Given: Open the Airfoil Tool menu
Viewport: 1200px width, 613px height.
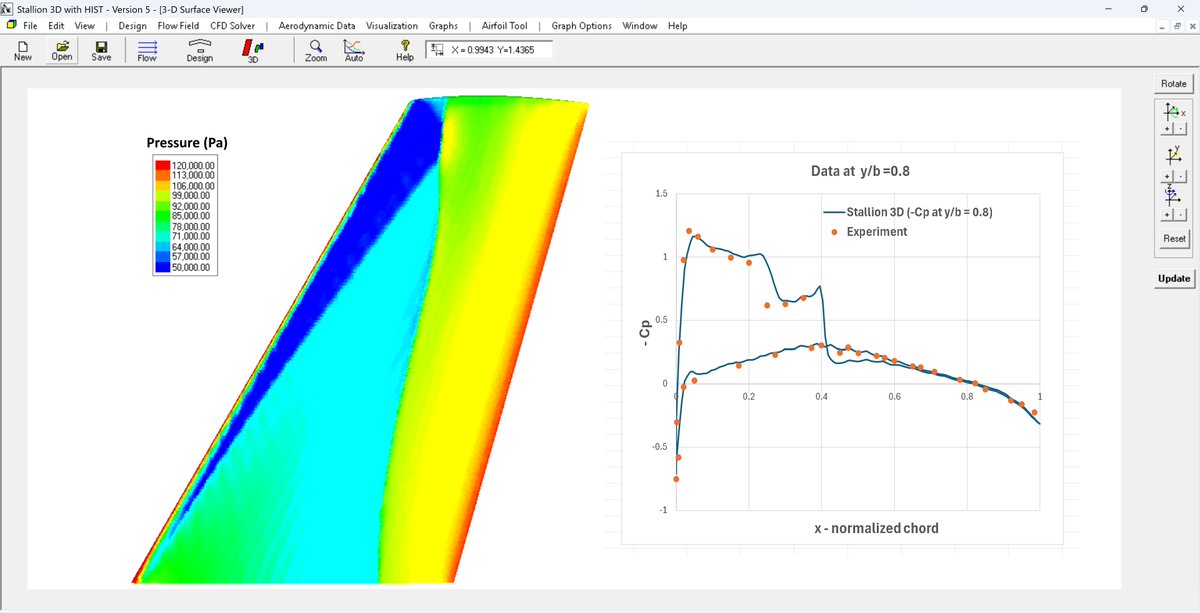Looking at the screenshot, I should tap(503, 25).
